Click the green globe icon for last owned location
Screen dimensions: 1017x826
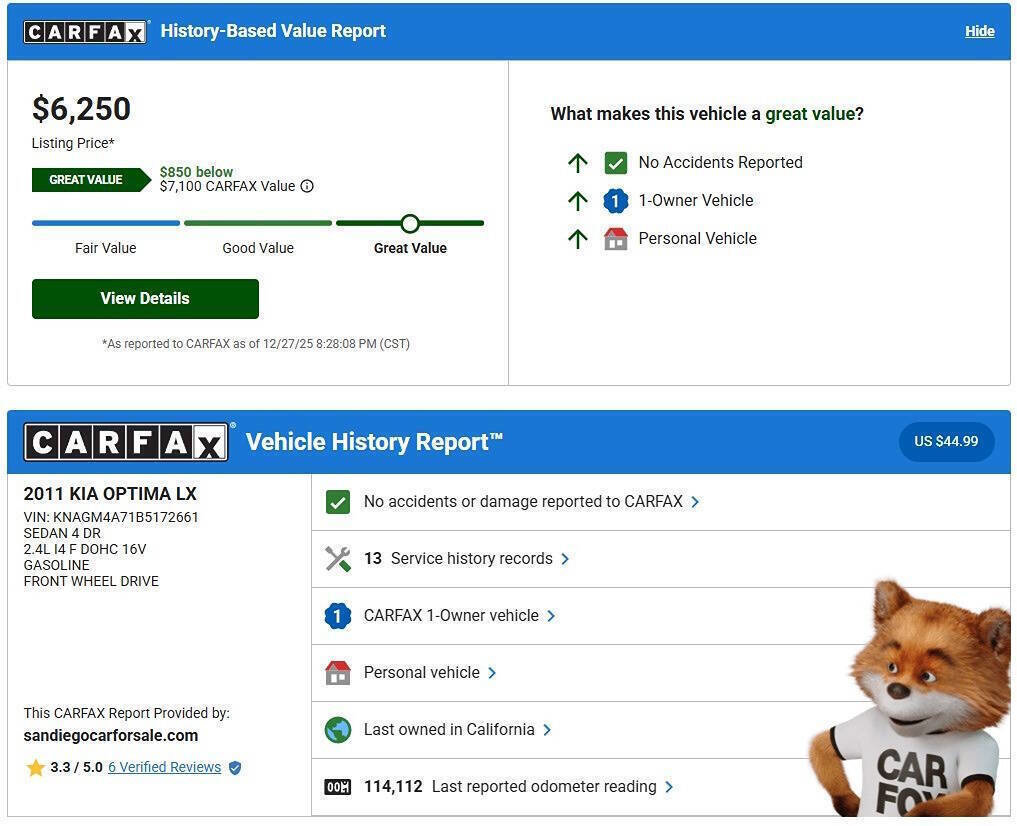[x=338, y=729]
